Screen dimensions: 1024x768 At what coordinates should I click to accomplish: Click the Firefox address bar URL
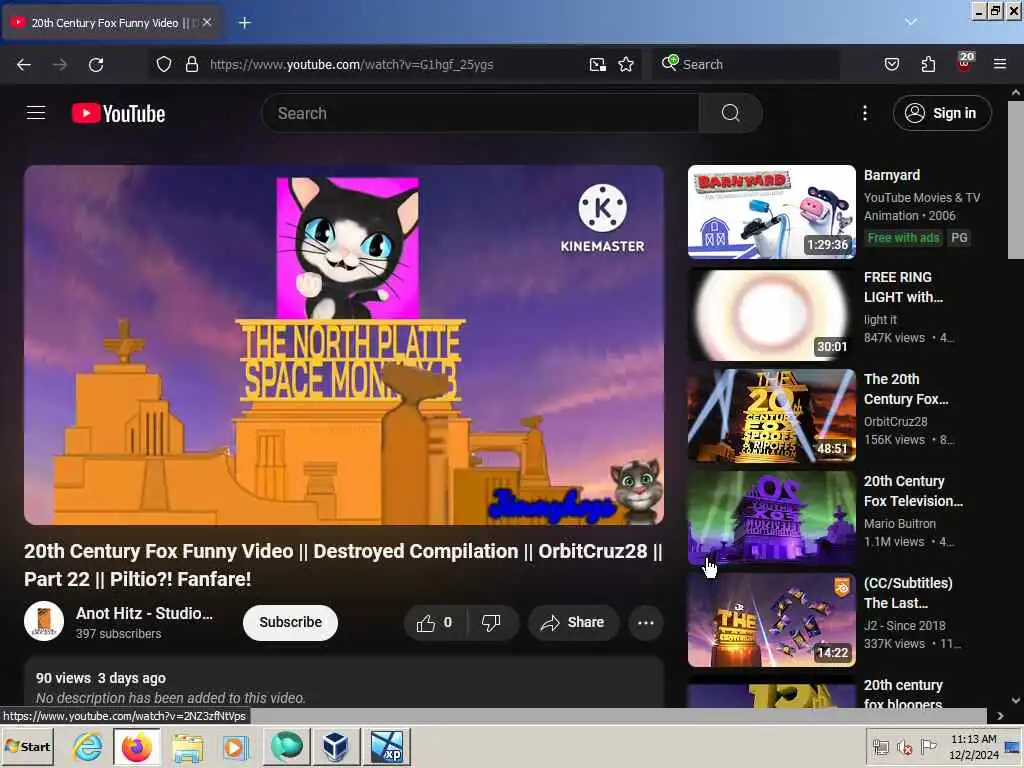pos(351,64)
